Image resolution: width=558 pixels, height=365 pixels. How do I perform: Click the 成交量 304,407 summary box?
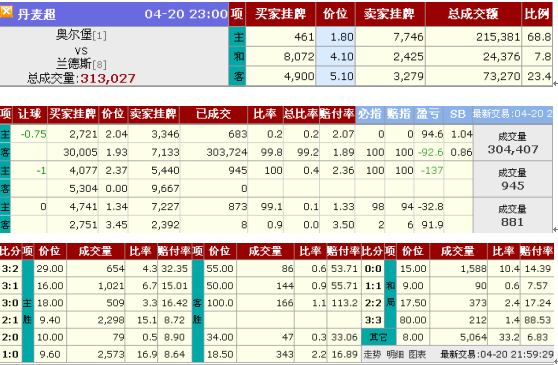(x=512, y=143)
